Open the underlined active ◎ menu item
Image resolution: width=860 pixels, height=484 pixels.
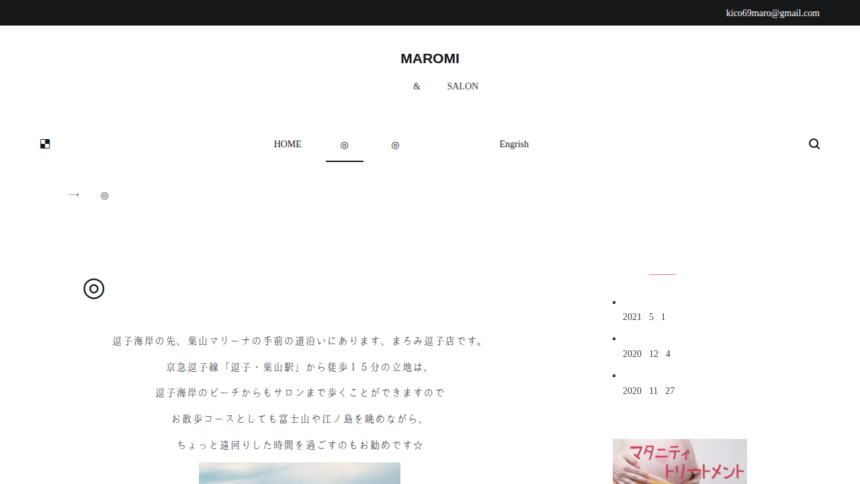pos(344,145)
